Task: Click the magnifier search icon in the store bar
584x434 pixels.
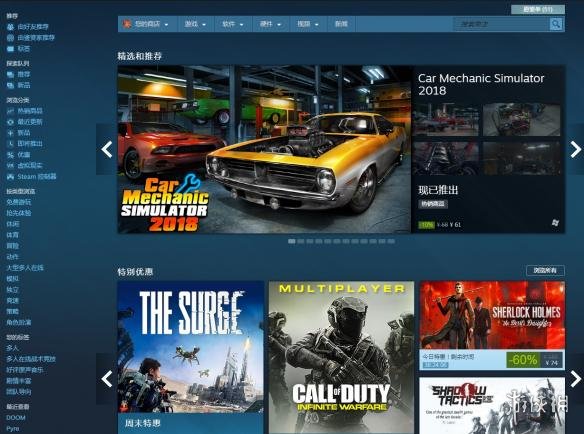Action: [556, 24]
